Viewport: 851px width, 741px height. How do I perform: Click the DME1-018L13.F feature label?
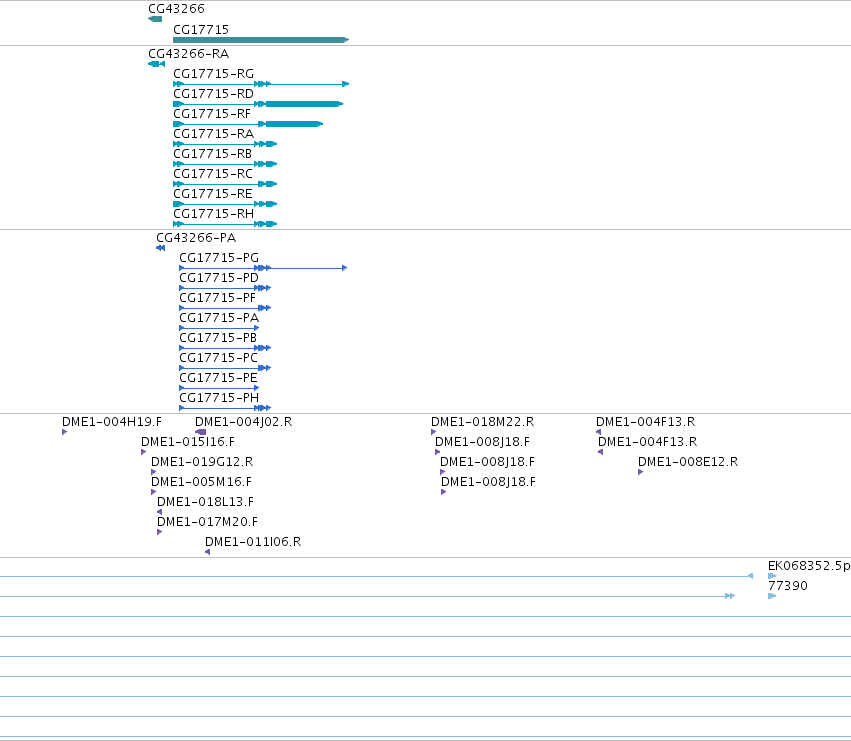pyautogui.click(x=205, y=502)
